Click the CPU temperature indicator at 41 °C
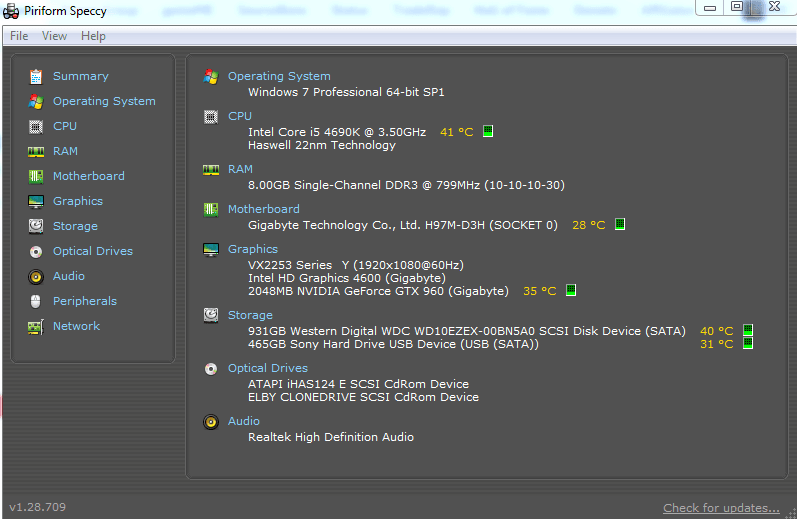797x519 pixels. click(488, 132)
